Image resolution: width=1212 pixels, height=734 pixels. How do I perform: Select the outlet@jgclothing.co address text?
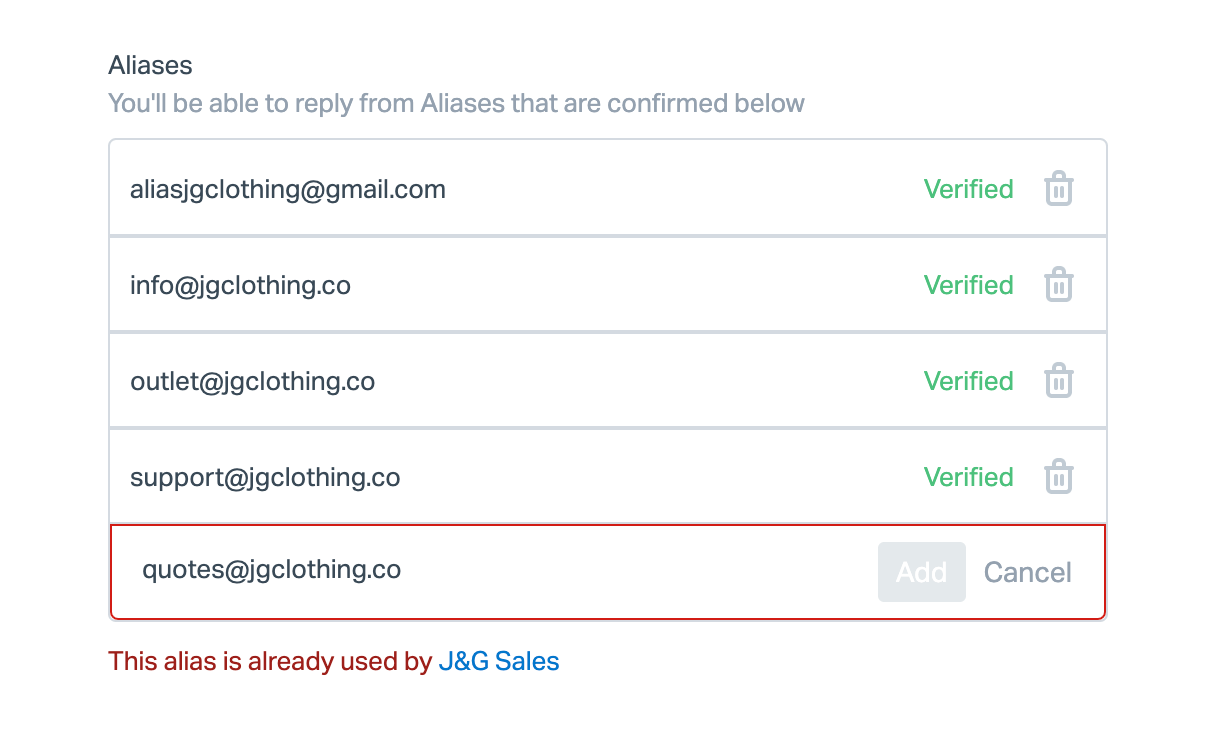point(252,381)
